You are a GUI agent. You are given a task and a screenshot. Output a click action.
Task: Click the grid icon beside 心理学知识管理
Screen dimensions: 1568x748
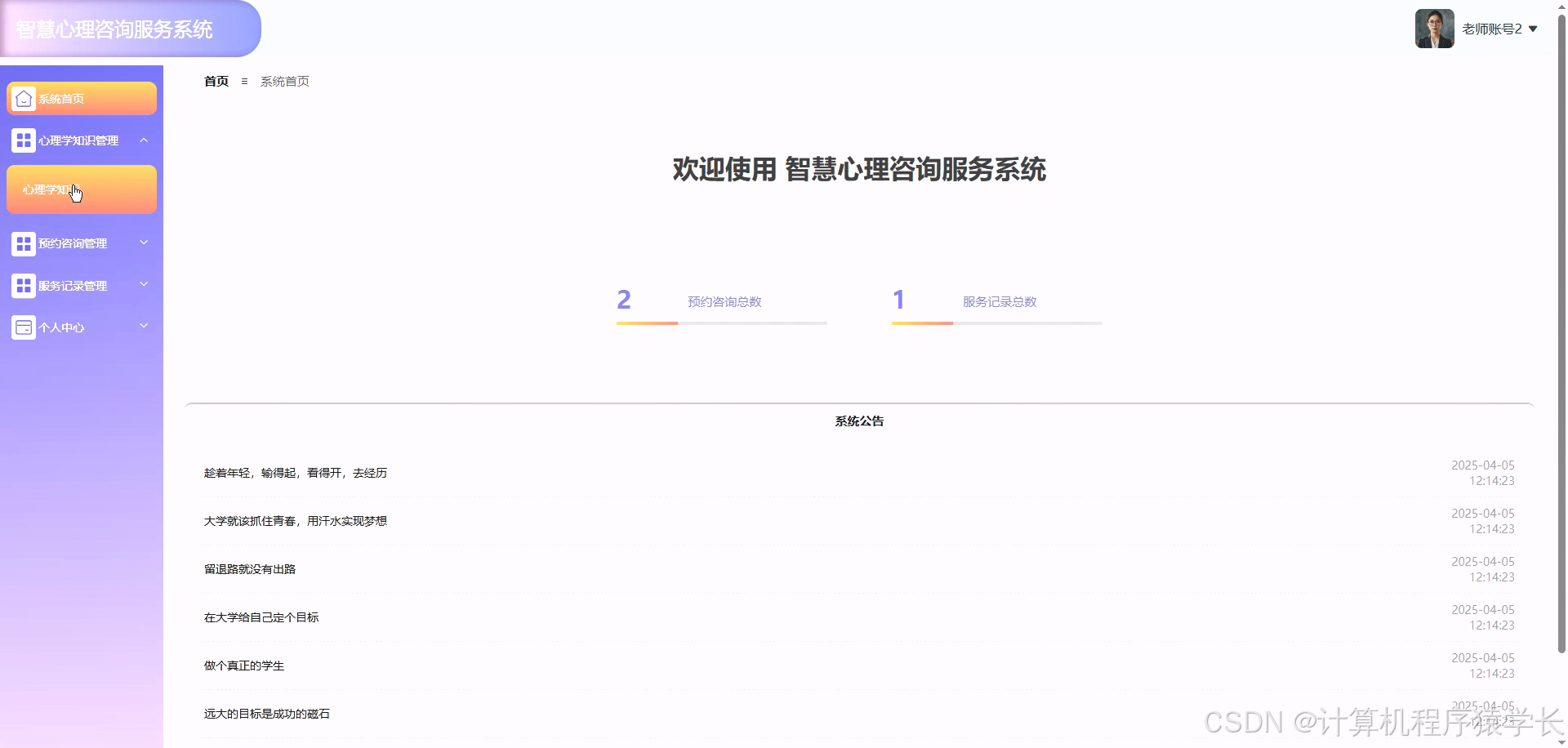(23, 140)
